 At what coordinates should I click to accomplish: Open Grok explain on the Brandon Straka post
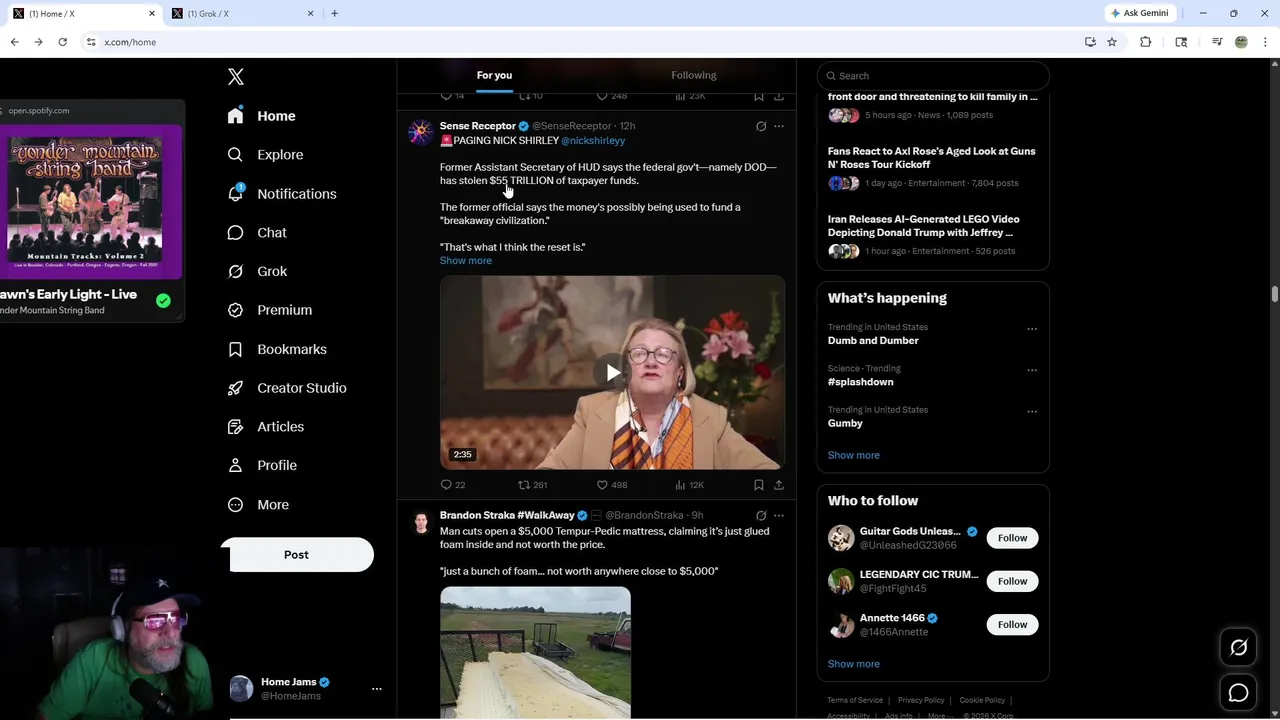pos(761,516)
